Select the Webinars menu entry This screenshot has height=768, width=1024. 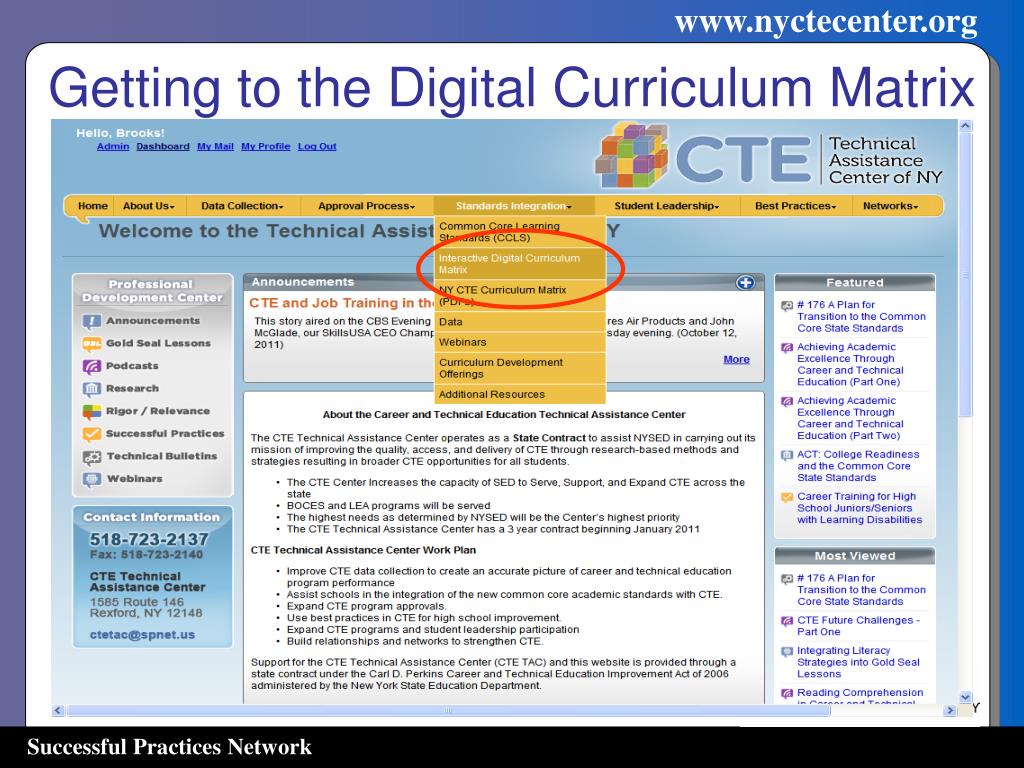520,342
